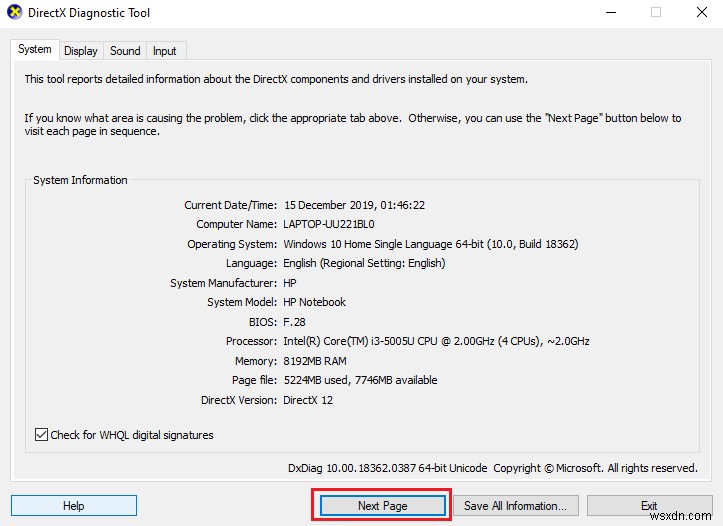Click the 'Page file:' label
Viewport: 723px width, 526px height.
(254, 380)
